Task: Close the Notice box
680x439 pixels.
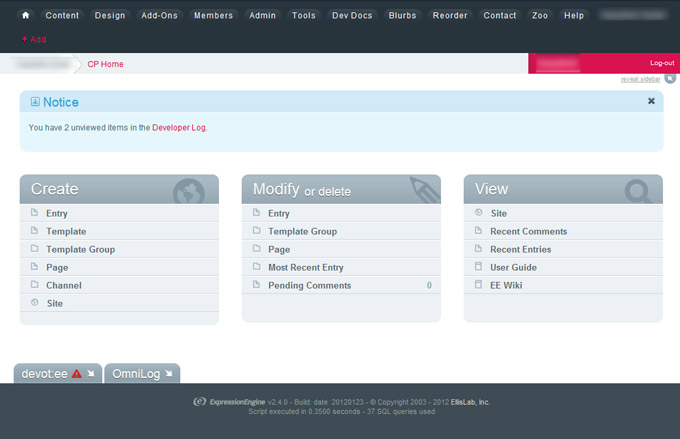Action: point(651,101)
